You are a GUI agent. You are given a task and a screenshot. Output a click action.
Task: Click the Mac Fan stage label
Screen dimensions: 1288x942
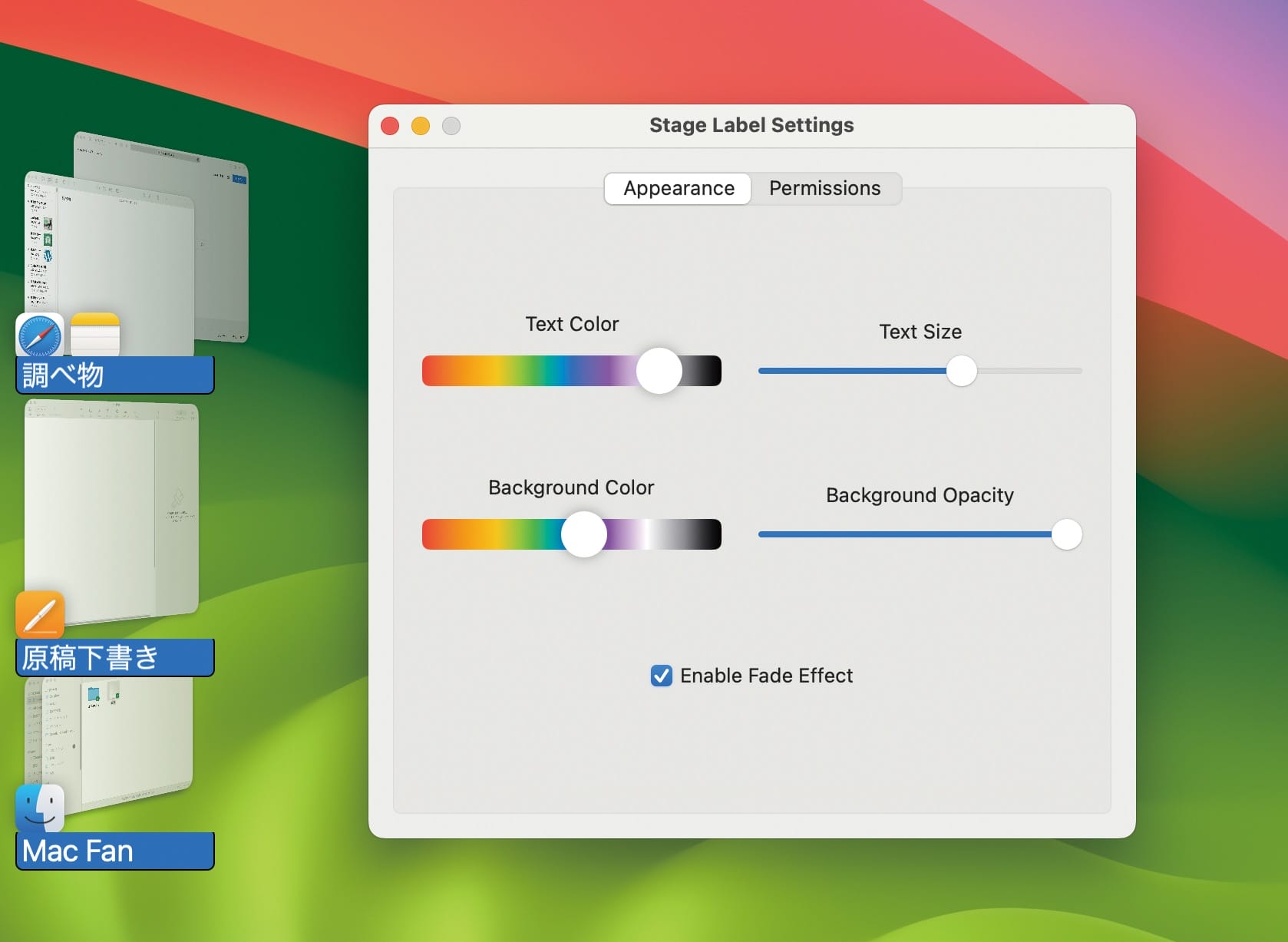115,851
